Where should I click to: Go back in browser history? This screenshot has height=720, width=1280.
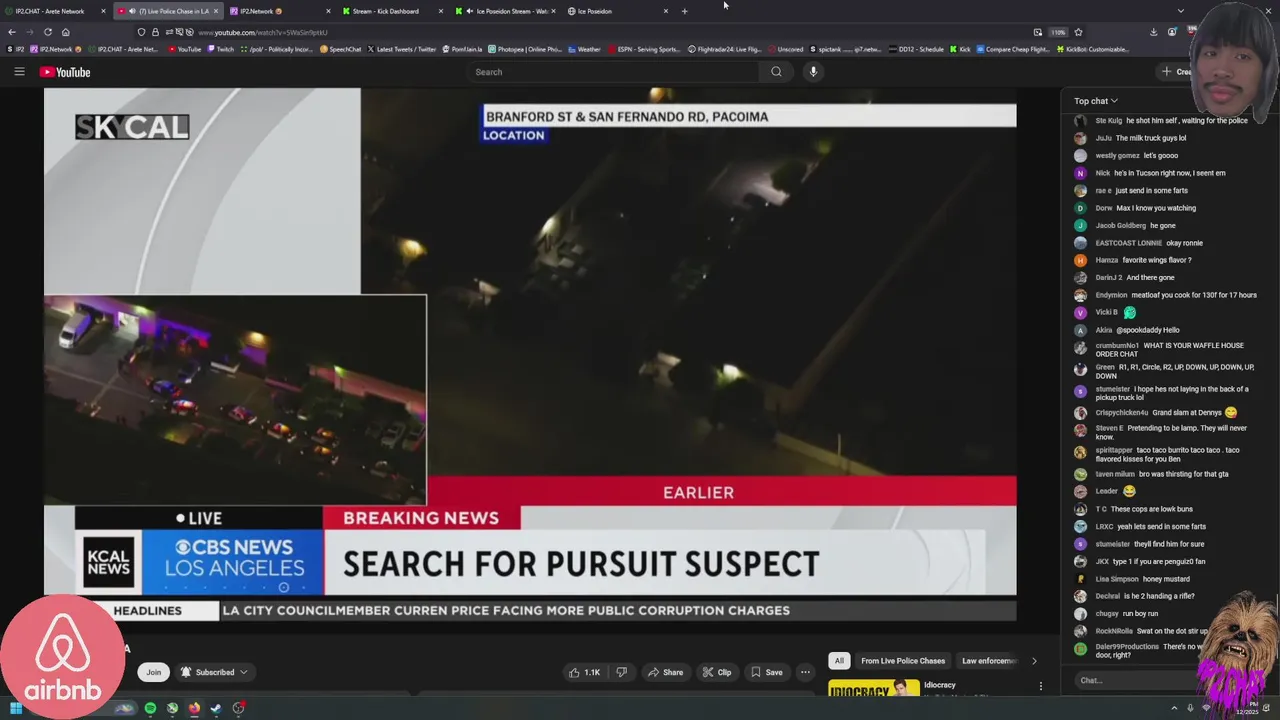12,32
